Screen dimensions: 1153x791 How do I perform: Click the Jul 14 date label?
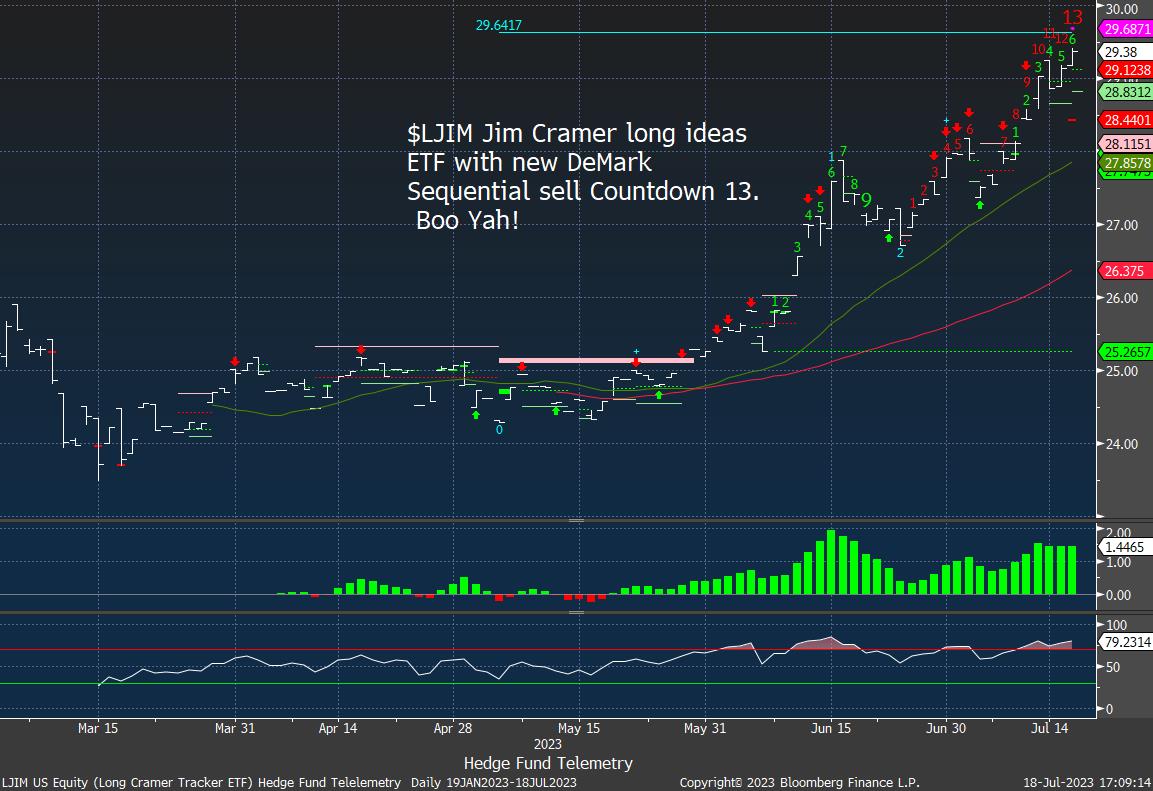(x=1050, y=729)
